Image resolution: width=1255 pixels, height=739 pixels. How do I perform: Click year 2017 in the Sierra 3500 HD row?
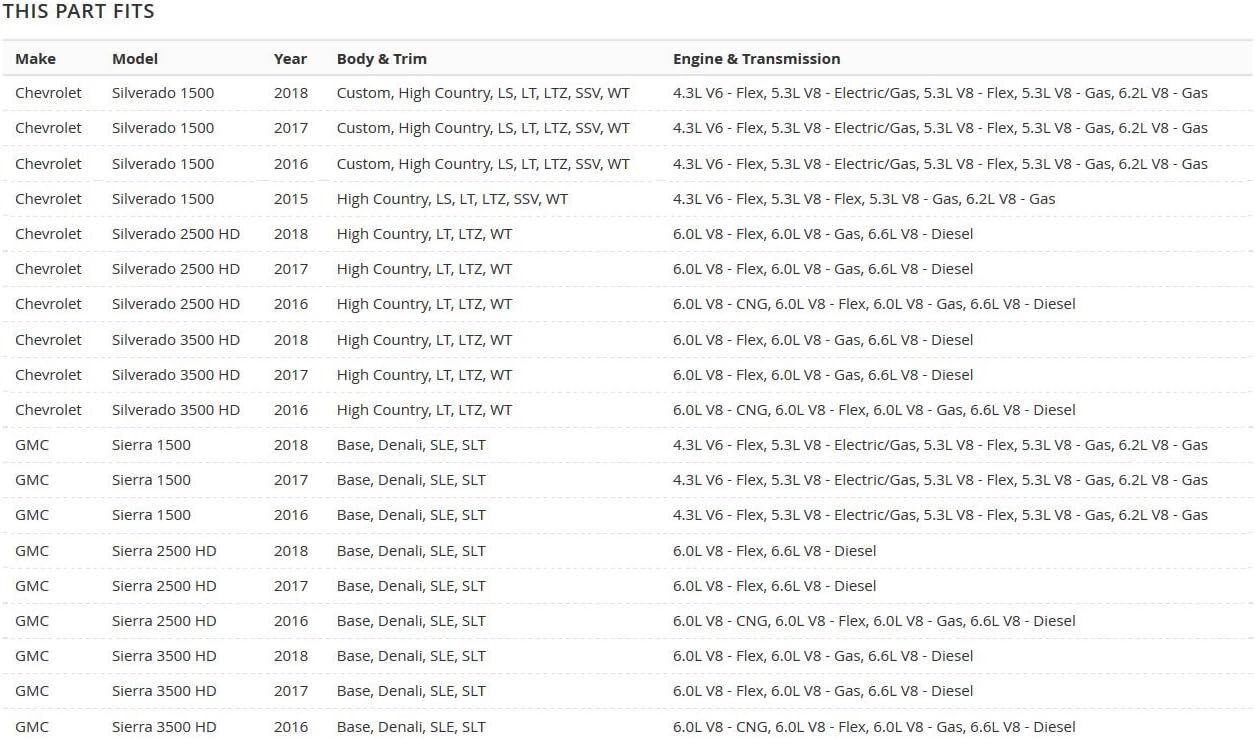pyautogui.click(x=291, y=691)
